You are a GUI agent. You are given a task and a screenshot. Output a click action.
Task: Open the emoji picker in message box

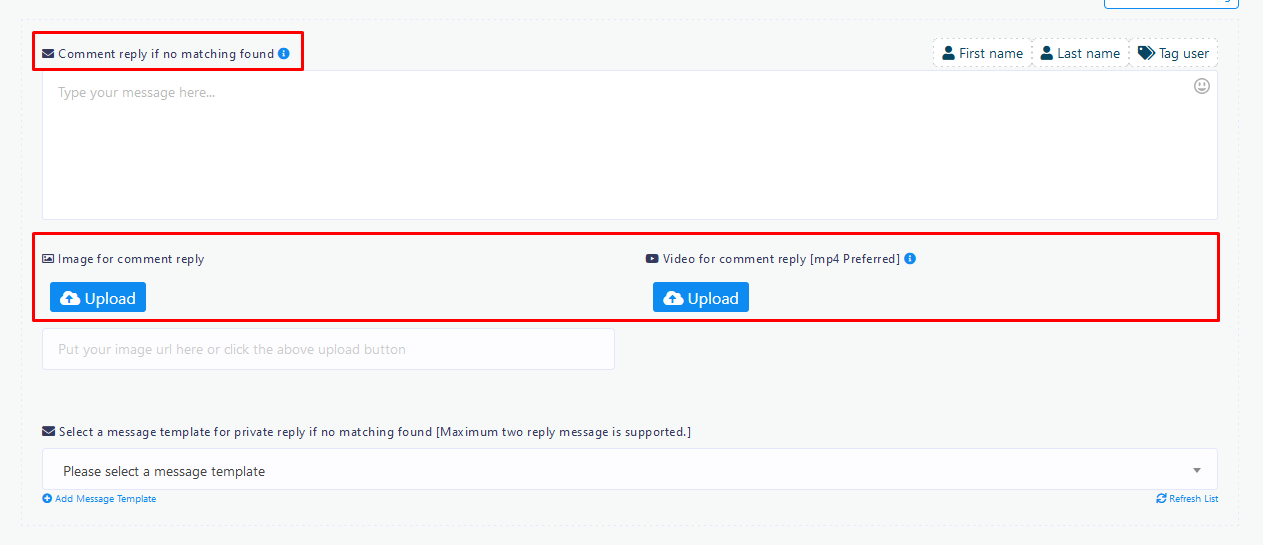click(1201, 86)
